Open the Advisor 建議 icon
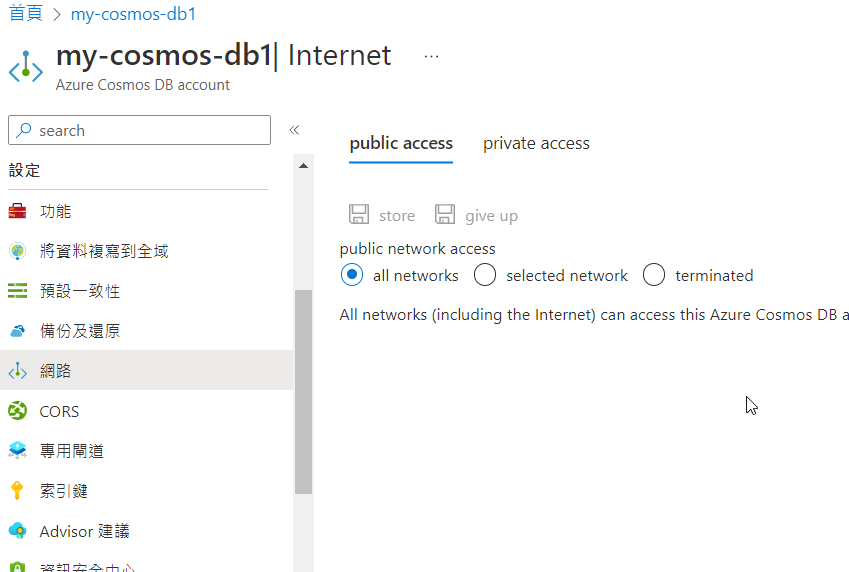The height and width of the screenshot is (572, 849). point(17,531)
